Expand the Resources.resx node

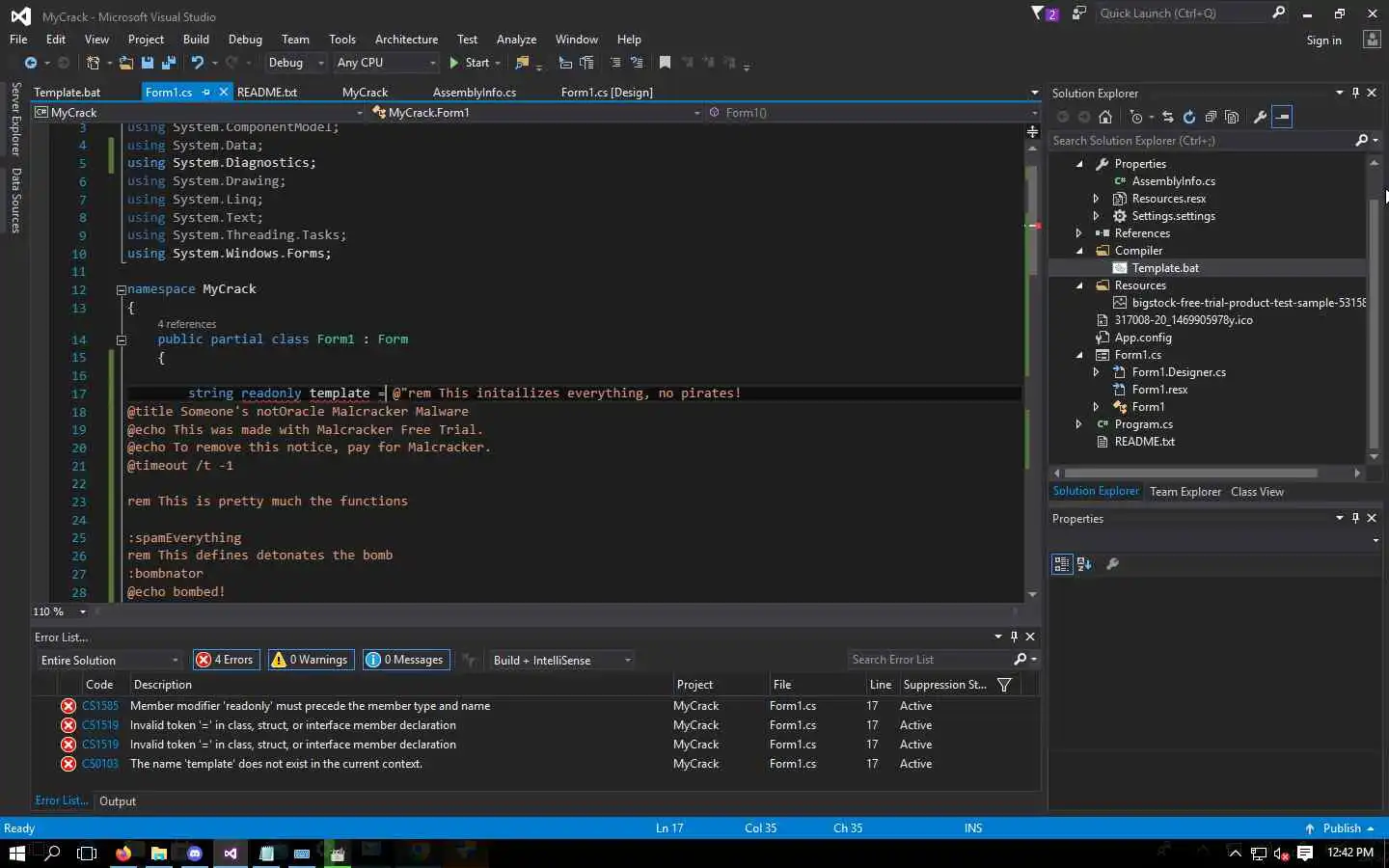[1097, 199]
